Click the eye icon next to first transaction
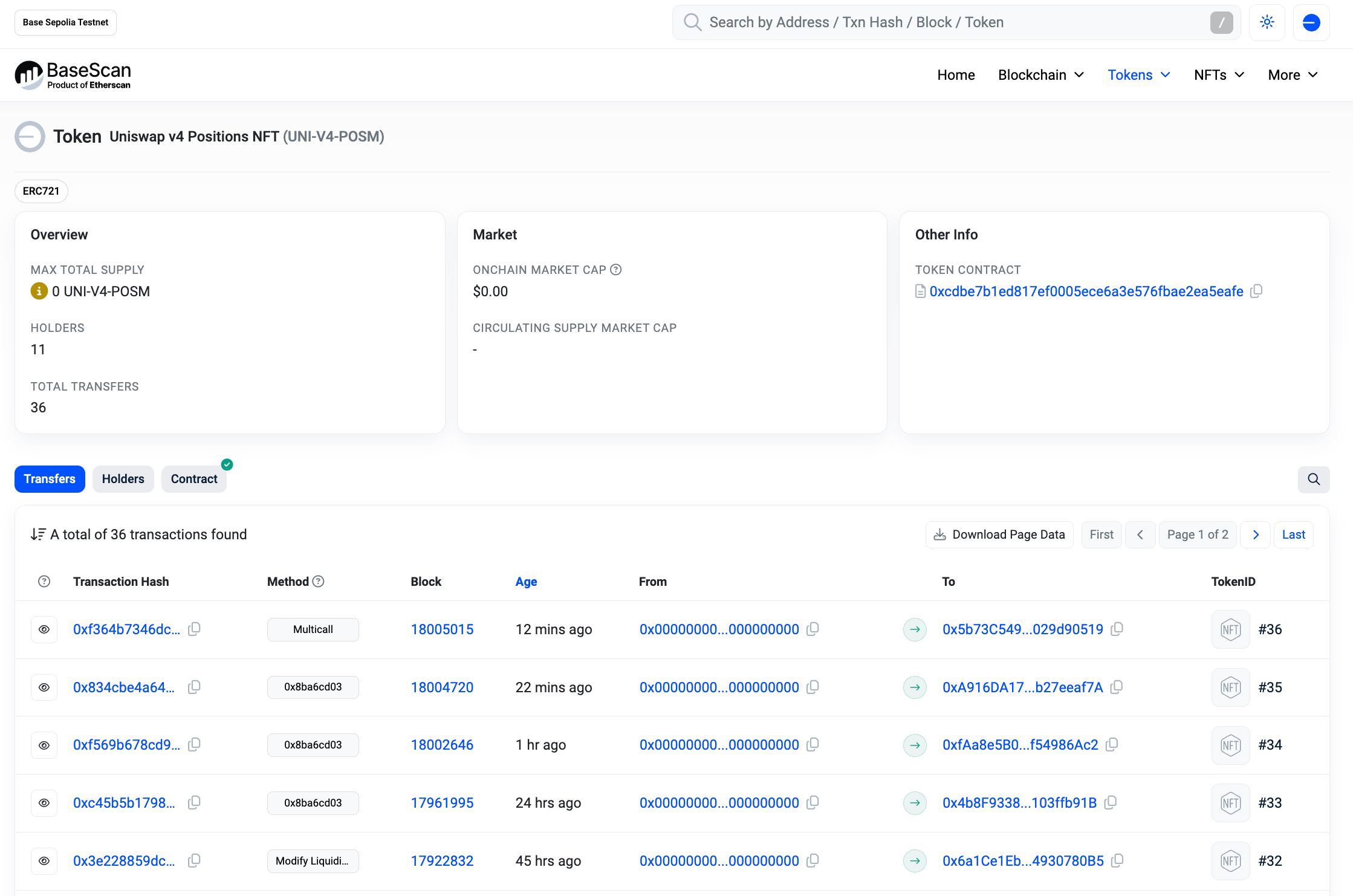Screen dimensions: 1353x896 (44, 629)
